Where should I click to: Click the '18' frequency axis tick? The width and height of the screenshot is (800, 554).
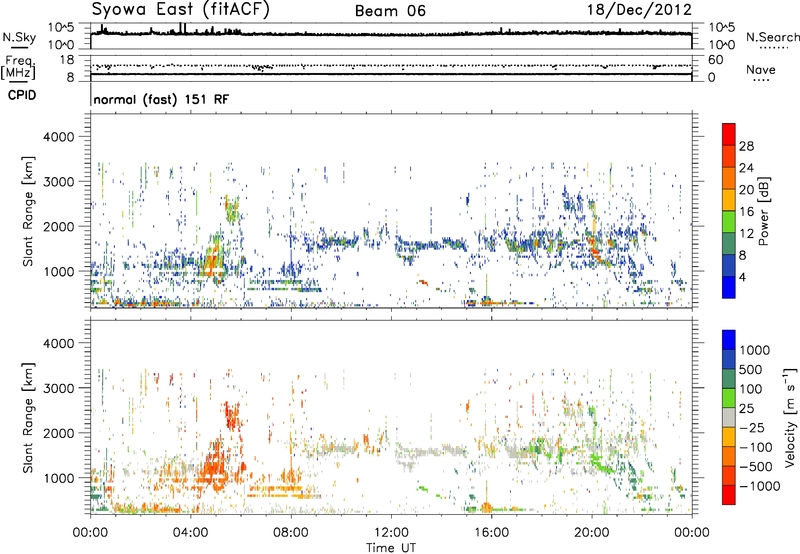67,60
